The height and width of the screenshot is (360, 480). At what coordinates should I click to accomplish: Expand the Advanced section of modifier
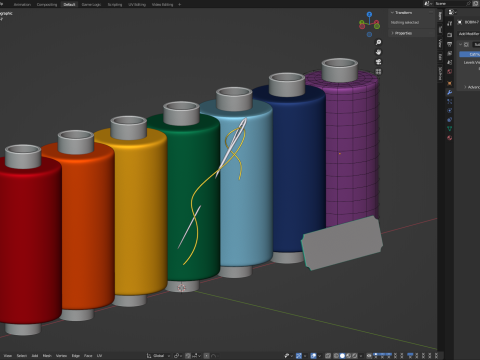click(472, 87)
